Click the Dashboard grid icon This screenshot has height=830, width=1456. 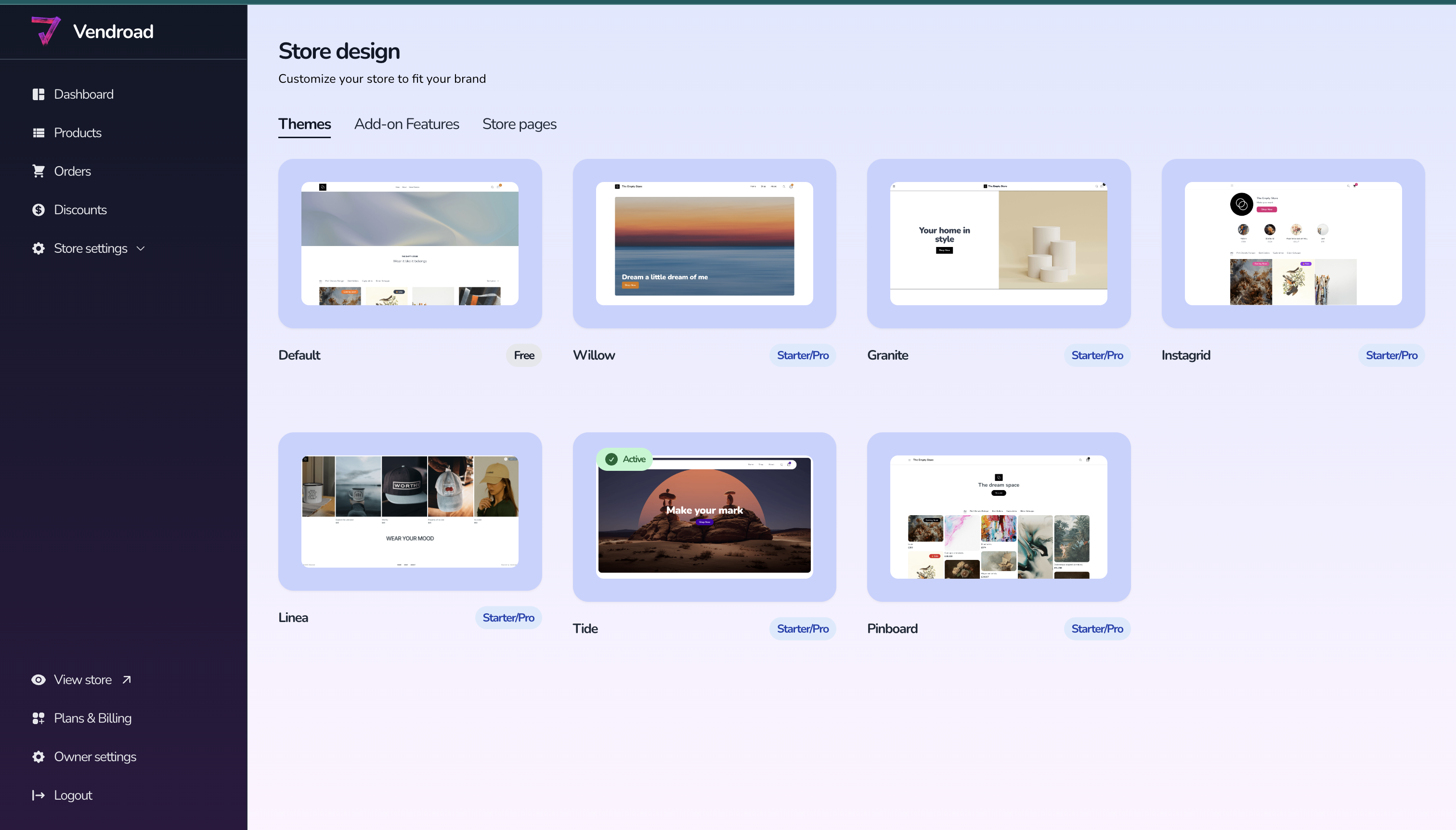(x=38, y=94)
